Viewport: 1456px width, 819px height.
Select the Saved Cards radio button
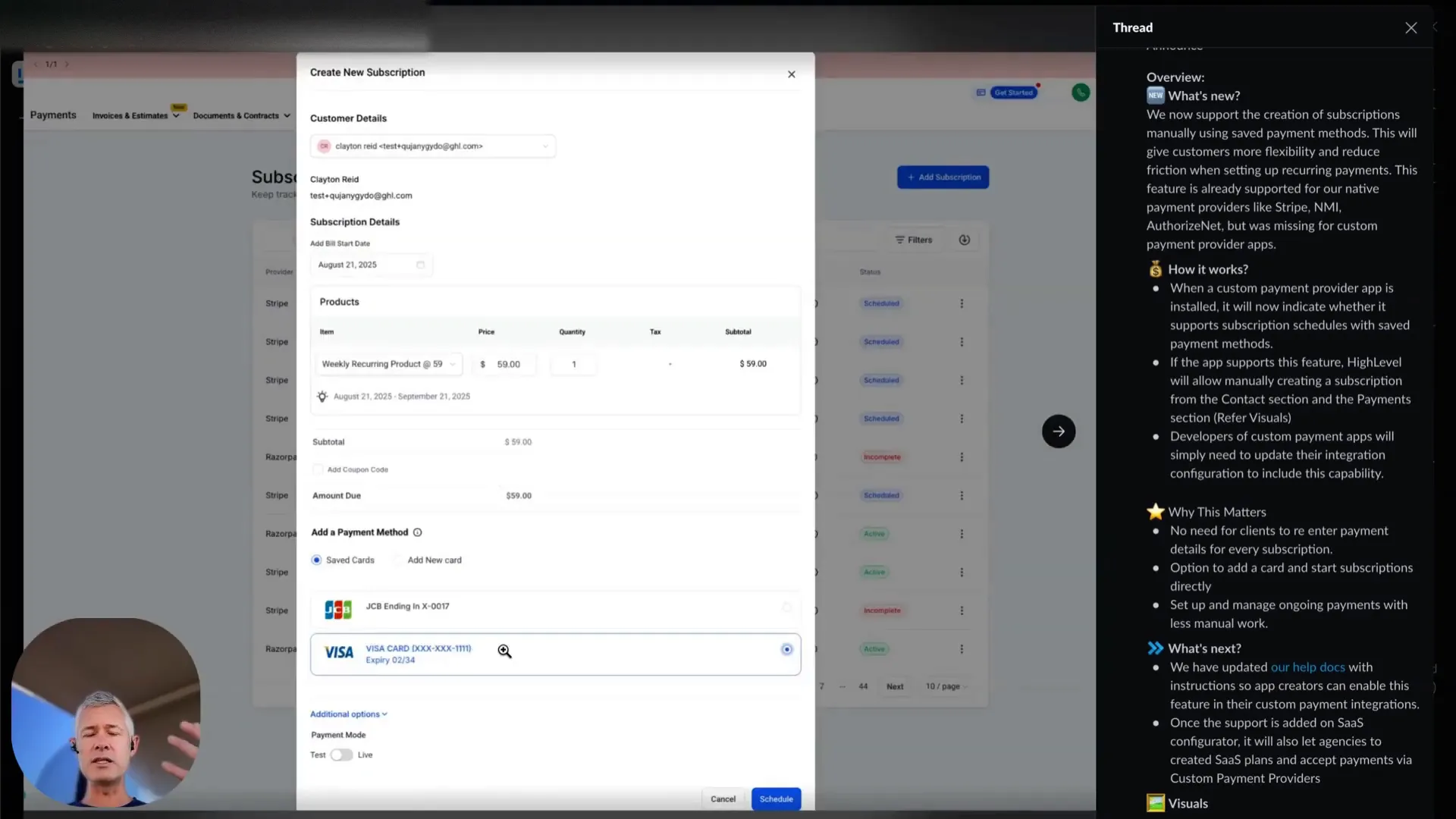click(316, 560)
